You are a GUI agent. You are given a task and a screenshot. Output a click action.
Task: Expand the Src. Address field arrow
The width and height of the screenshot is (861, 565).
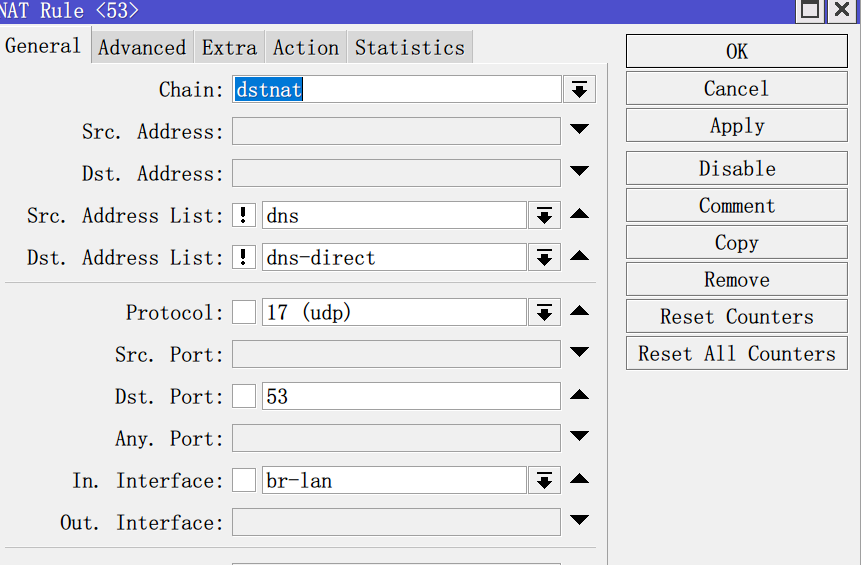click(x=579, y=131)
